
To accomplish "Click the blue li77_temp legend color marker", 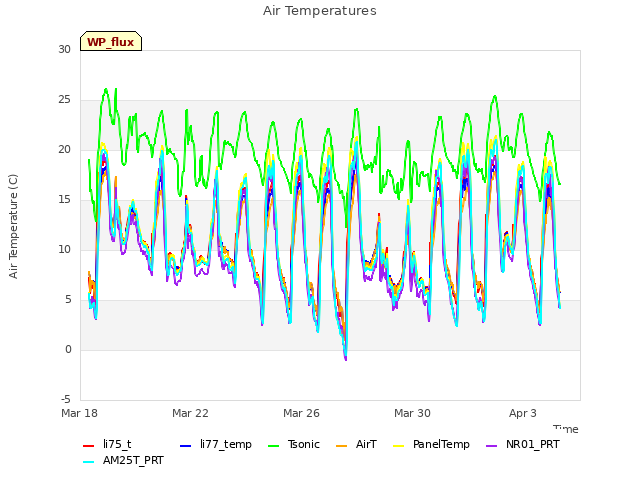I will pos(185,446).
